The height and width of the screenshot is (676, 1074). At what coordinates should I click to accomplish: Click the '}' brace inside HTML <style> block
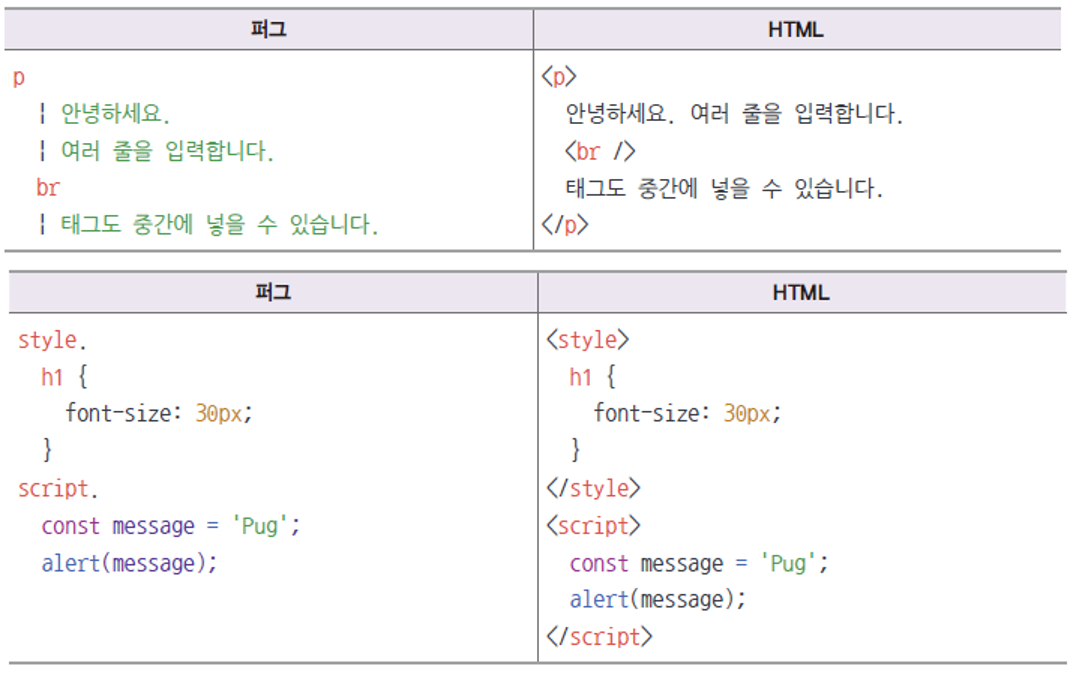575,450
